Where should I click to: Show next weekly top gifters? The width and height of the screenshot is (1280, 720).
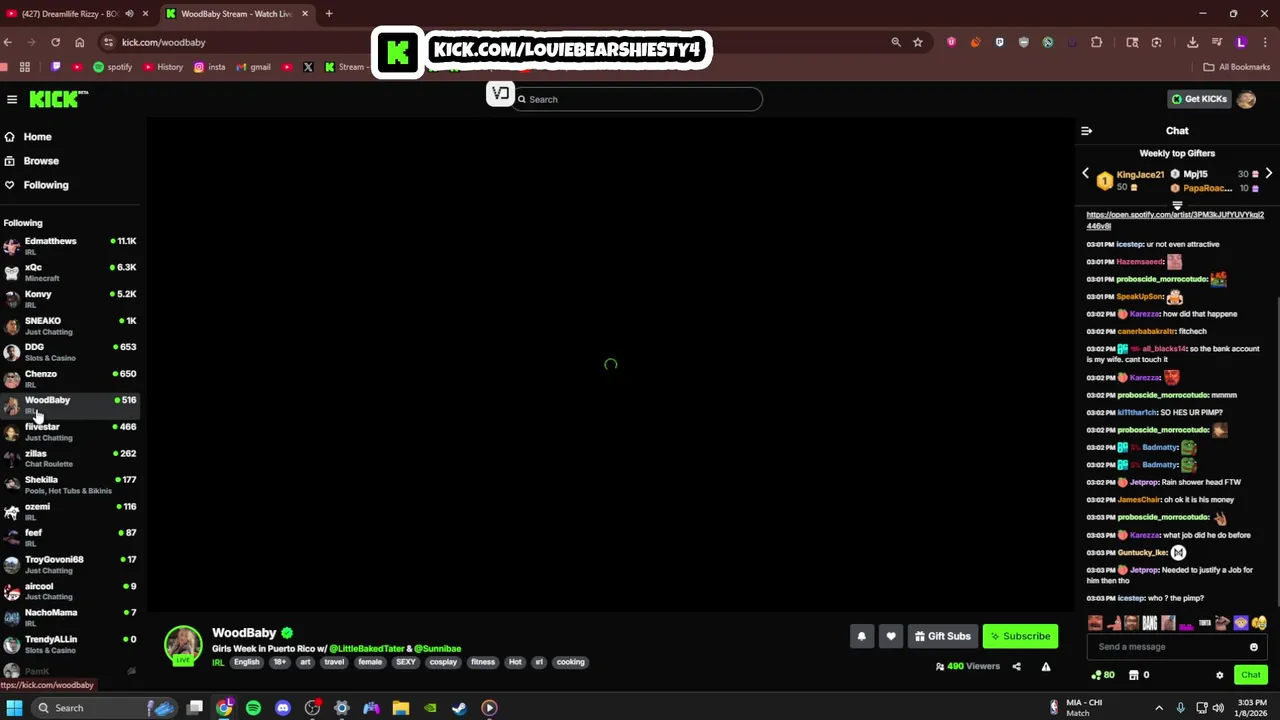coord(1268,174)
